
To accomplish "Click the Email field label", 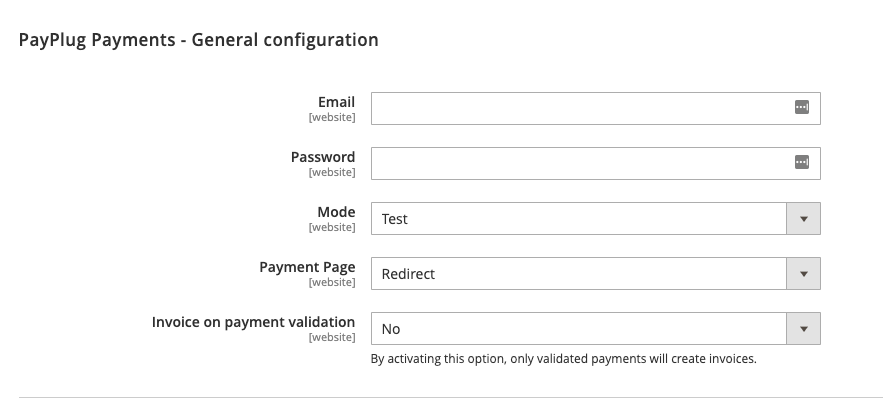I will 336,102.
